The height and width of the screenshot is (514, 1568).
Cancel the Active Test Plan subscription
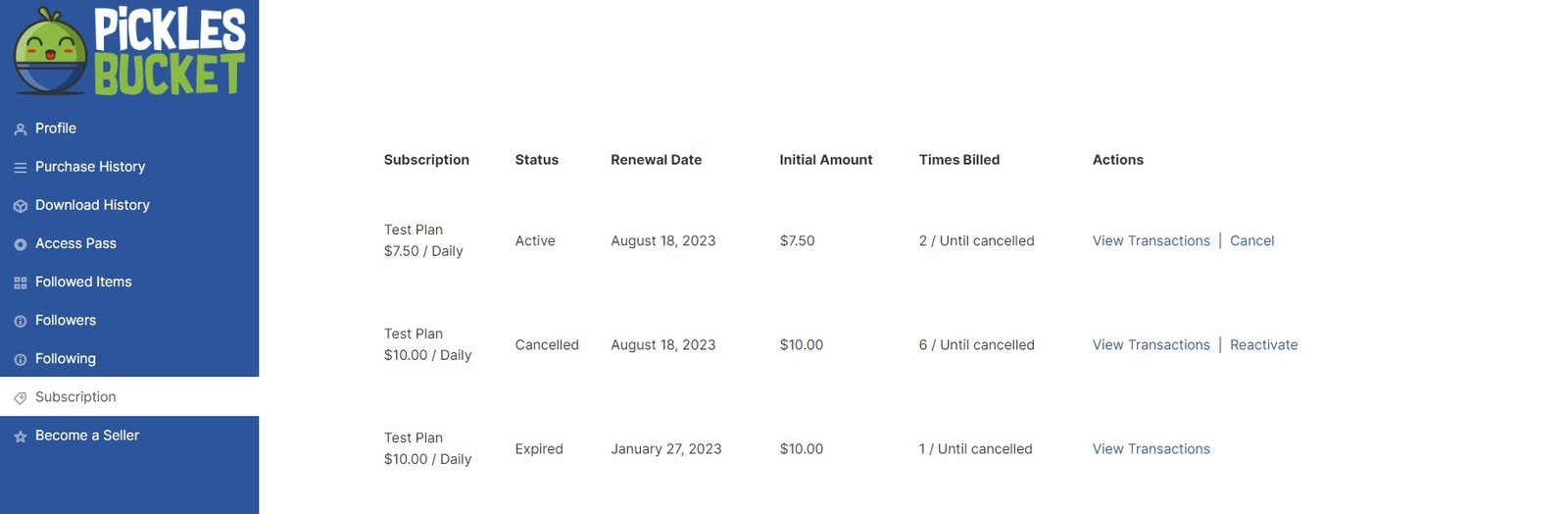point(1251,241)
